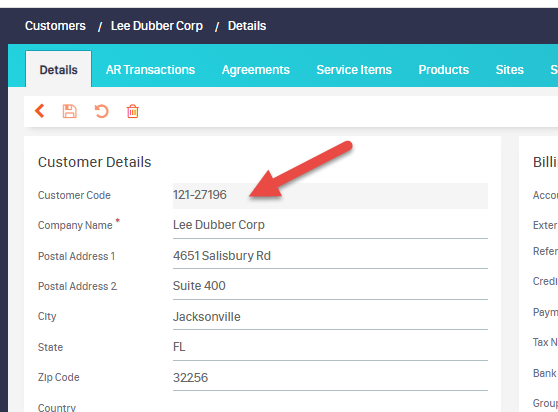Click the trash delete icon
This screenshot has width=558, height=412.
(x=133, y=111)
